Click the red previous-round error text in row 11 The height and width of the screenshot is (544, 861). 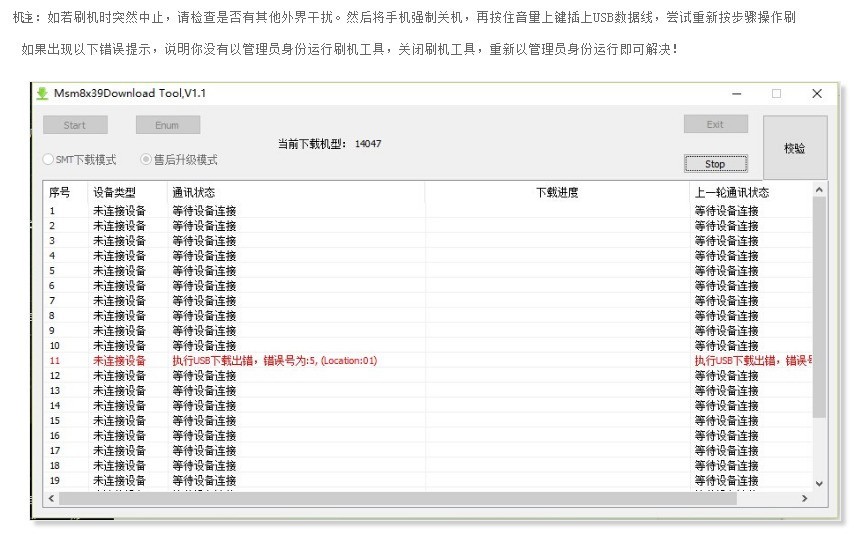point(753,361)
